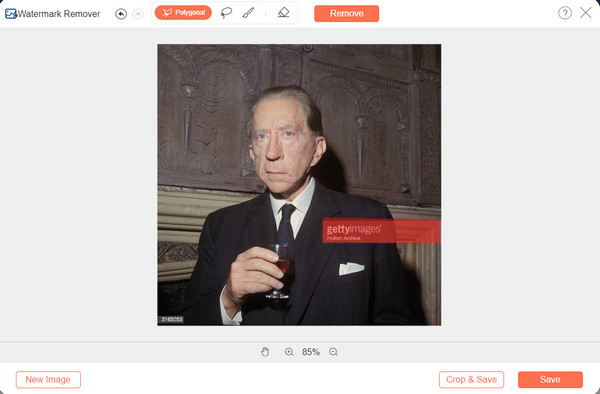Click the 85% zoom level indicator
Screen dimensions: 600x394
[311, 352]
